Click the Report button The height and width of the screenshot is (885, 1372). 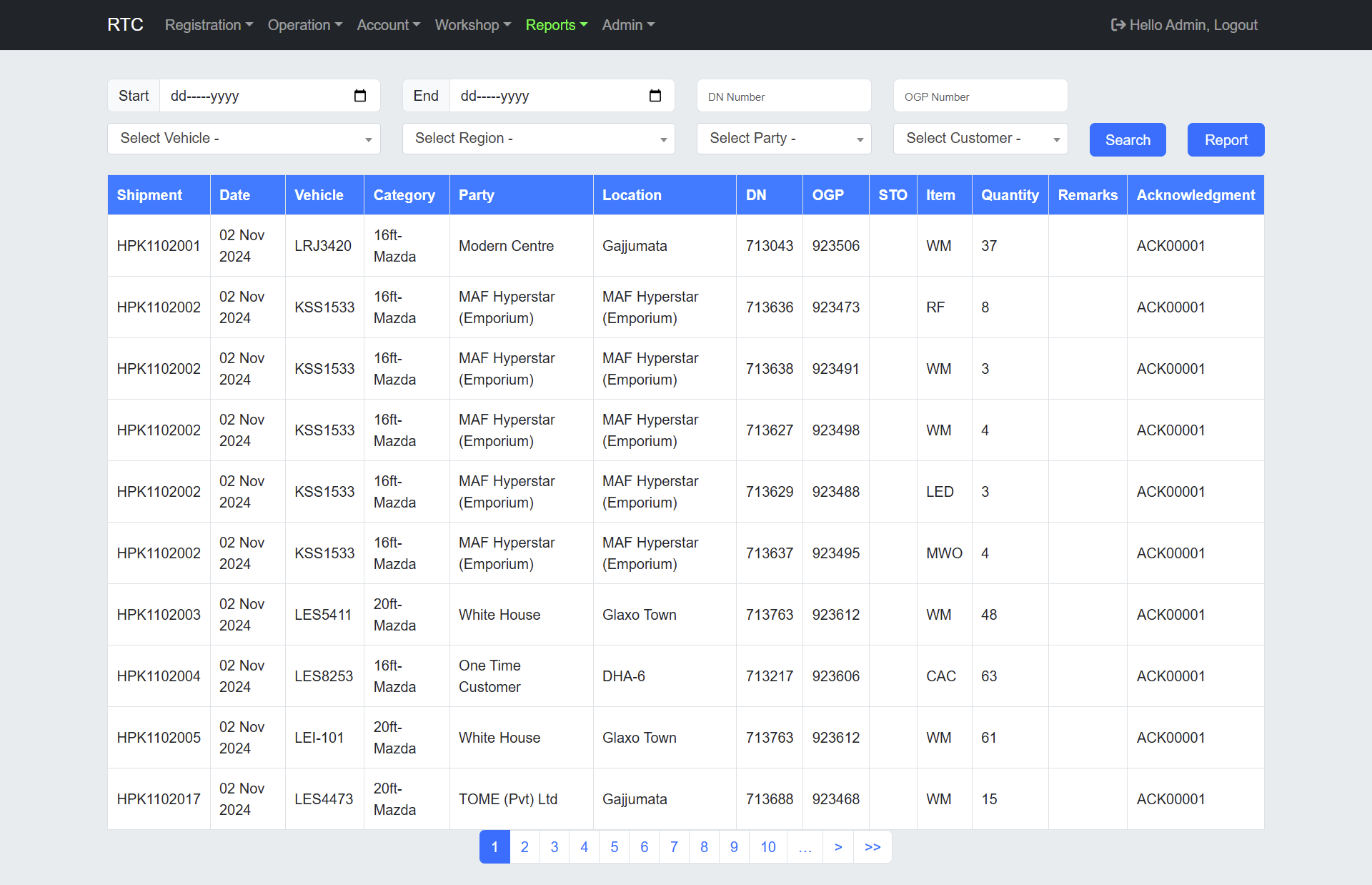(x=1226, y=140)
